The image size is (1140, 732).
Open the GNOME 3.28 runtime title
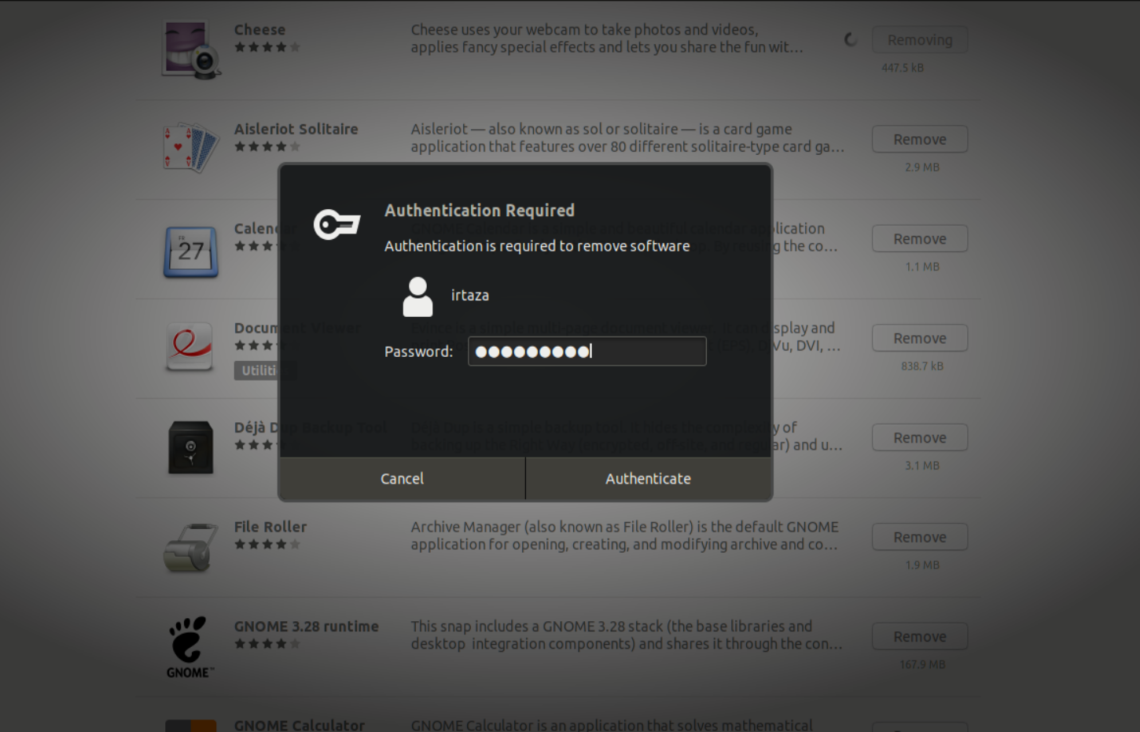coord(306,626)
